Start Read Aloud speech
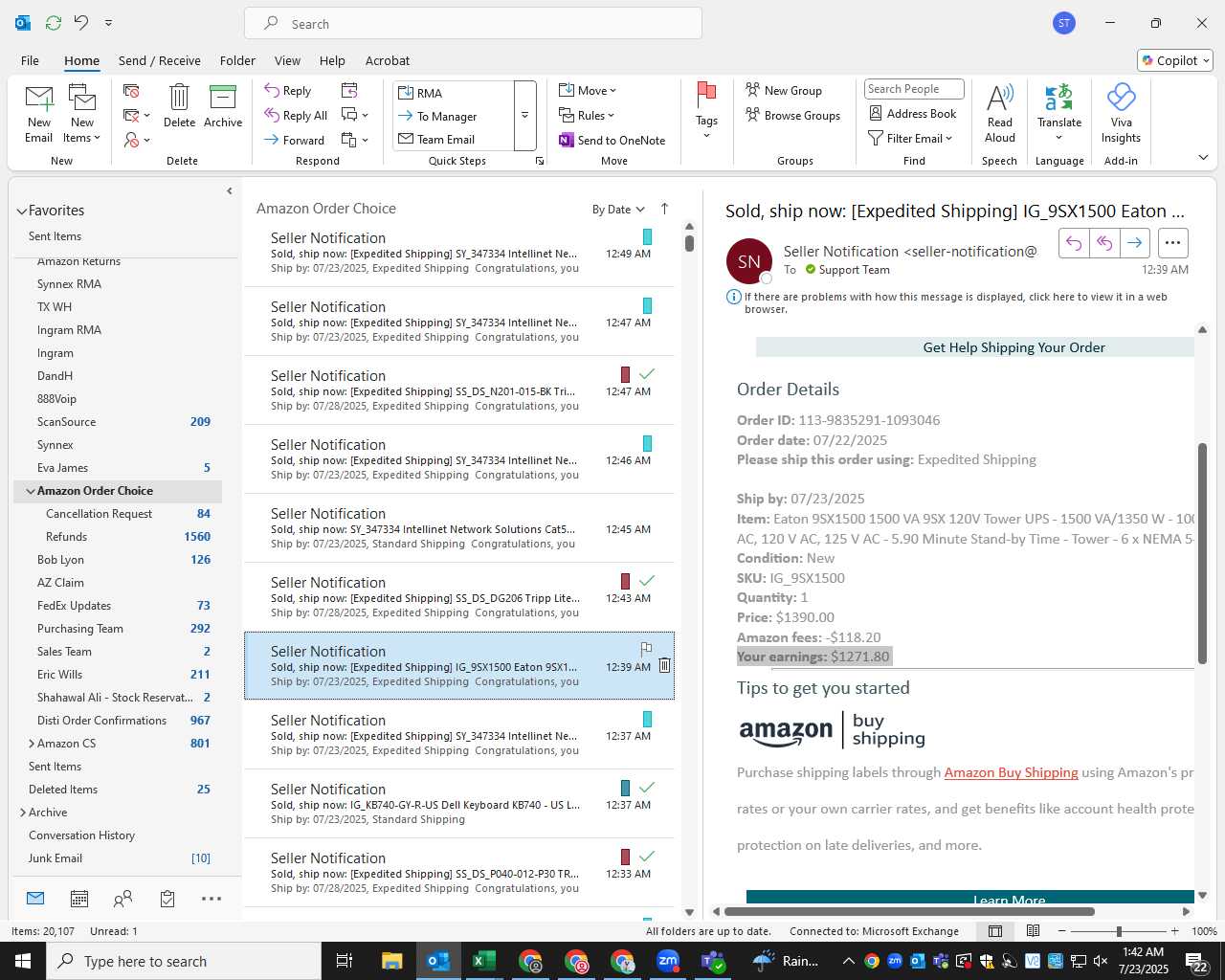 999,113
